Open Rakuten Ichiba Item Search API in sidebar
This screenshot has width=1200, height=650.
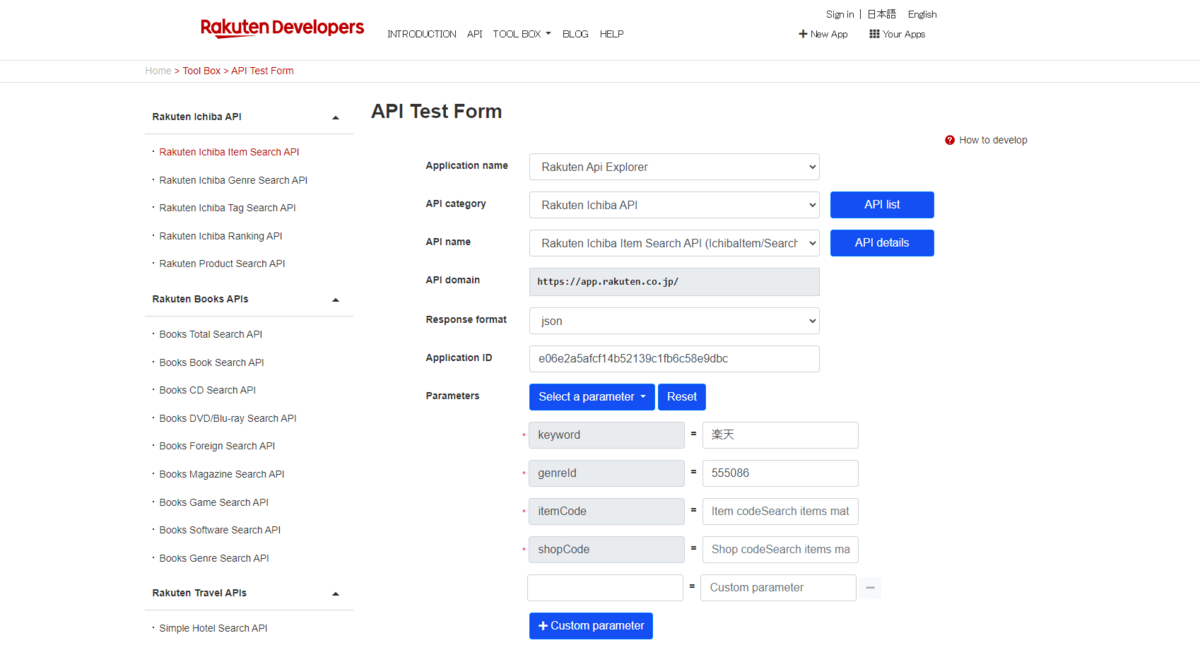pyautogui.click(x=229, y=152)
